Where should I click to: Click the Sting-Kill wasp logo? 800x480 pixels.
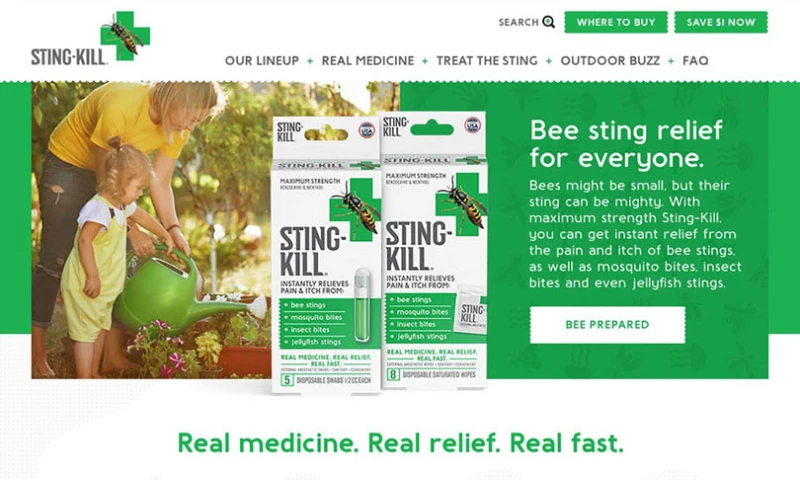click(90, 38)
